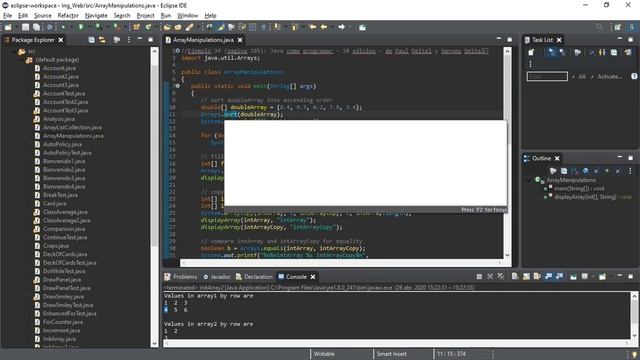Collapse the main method fold marker

[x=178, y=86]
